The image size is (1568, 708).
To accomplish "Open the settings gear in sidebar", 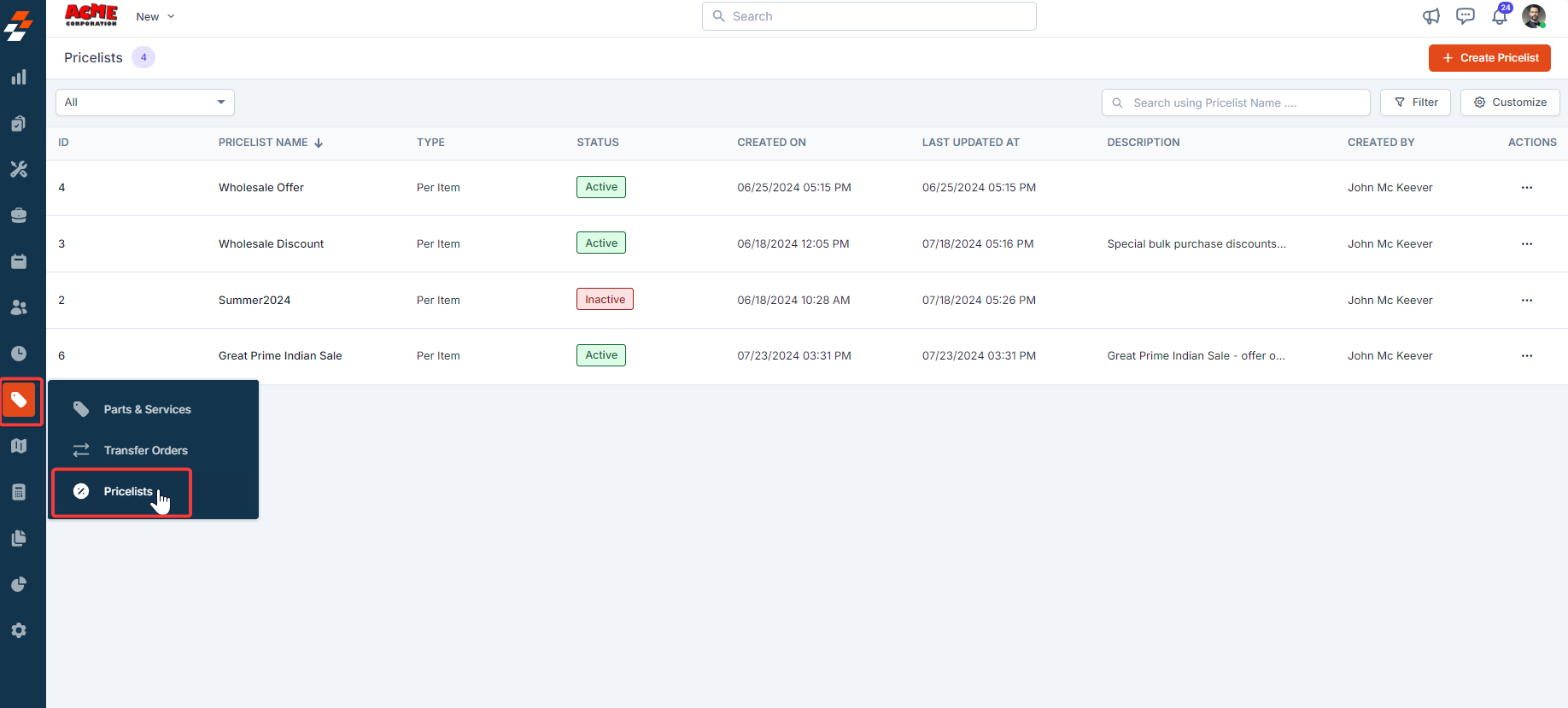I will click(x=19, y=630).
